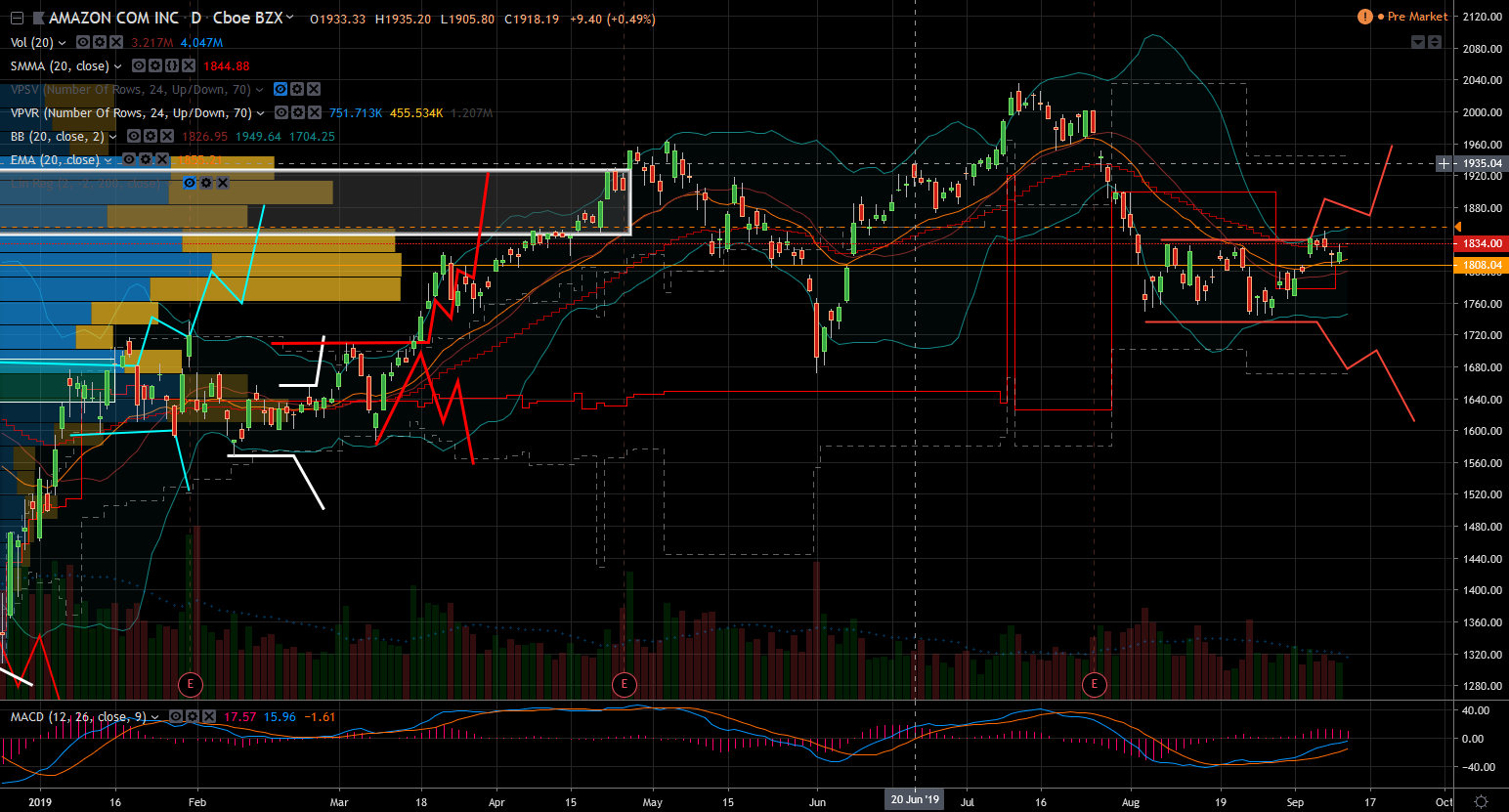1509x812 pixels.
Task: Click the MACD value 17.57
Action: (x=240, y=717)
